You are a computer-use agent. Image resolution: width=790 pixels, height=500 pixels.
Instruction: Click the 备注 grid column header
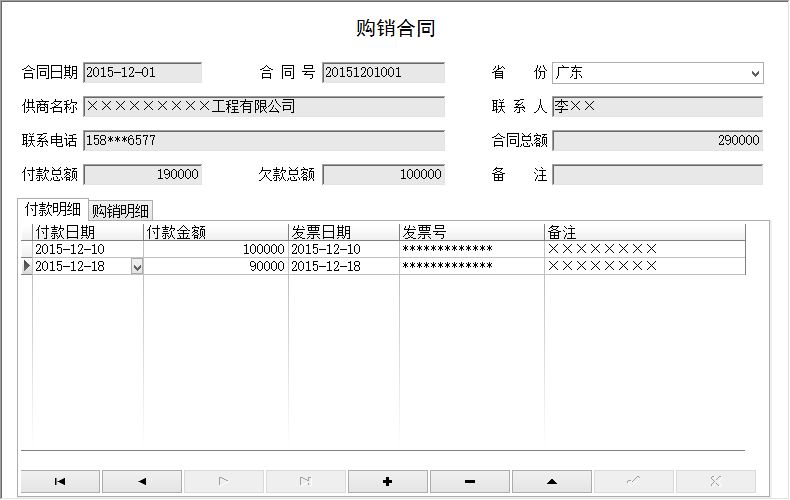click(x=645, y=232)
